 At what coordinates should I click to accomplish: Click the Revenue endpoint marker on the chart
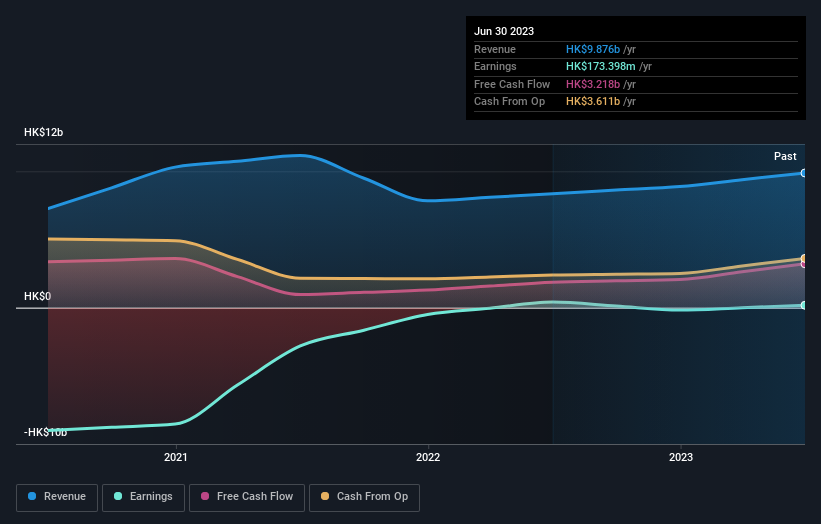(804, 173)
